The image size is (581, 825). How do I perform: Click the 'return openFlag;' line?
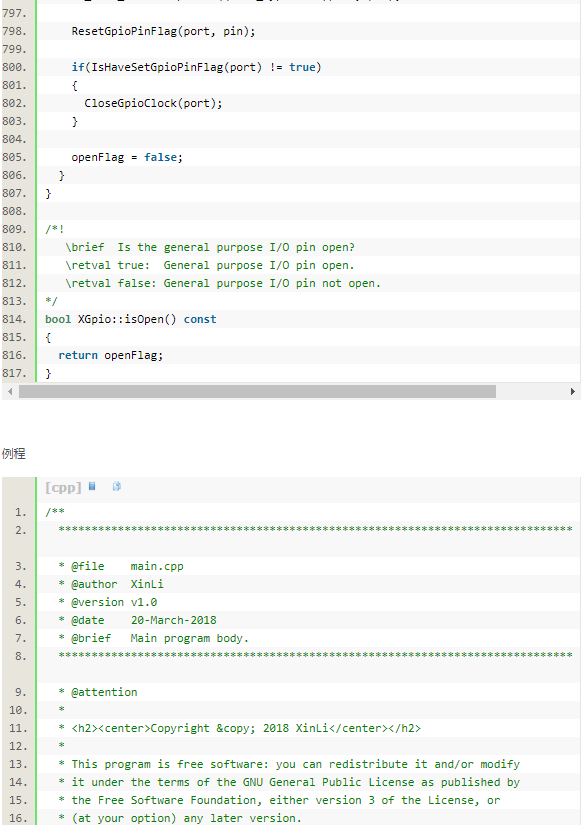point(111,355)
